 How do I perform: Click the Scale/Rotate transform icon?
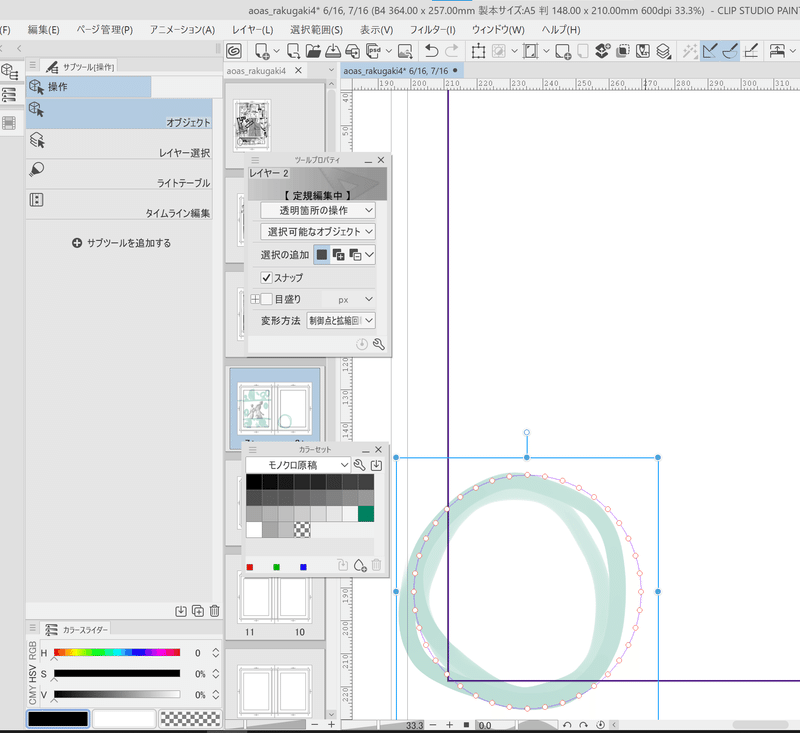pyautogui.click(x=479, y=51)
